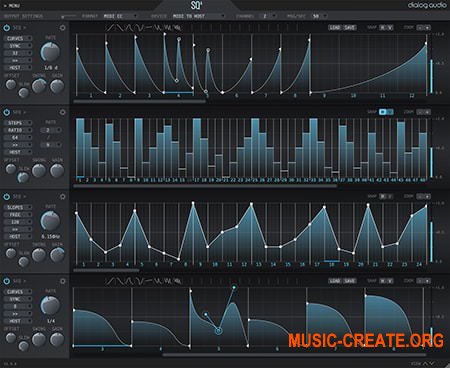The width and height of the screenshot is (450, 368).
Task: Toggle the Snap Y button in first sequencer
Action: [x=390, y=28]
